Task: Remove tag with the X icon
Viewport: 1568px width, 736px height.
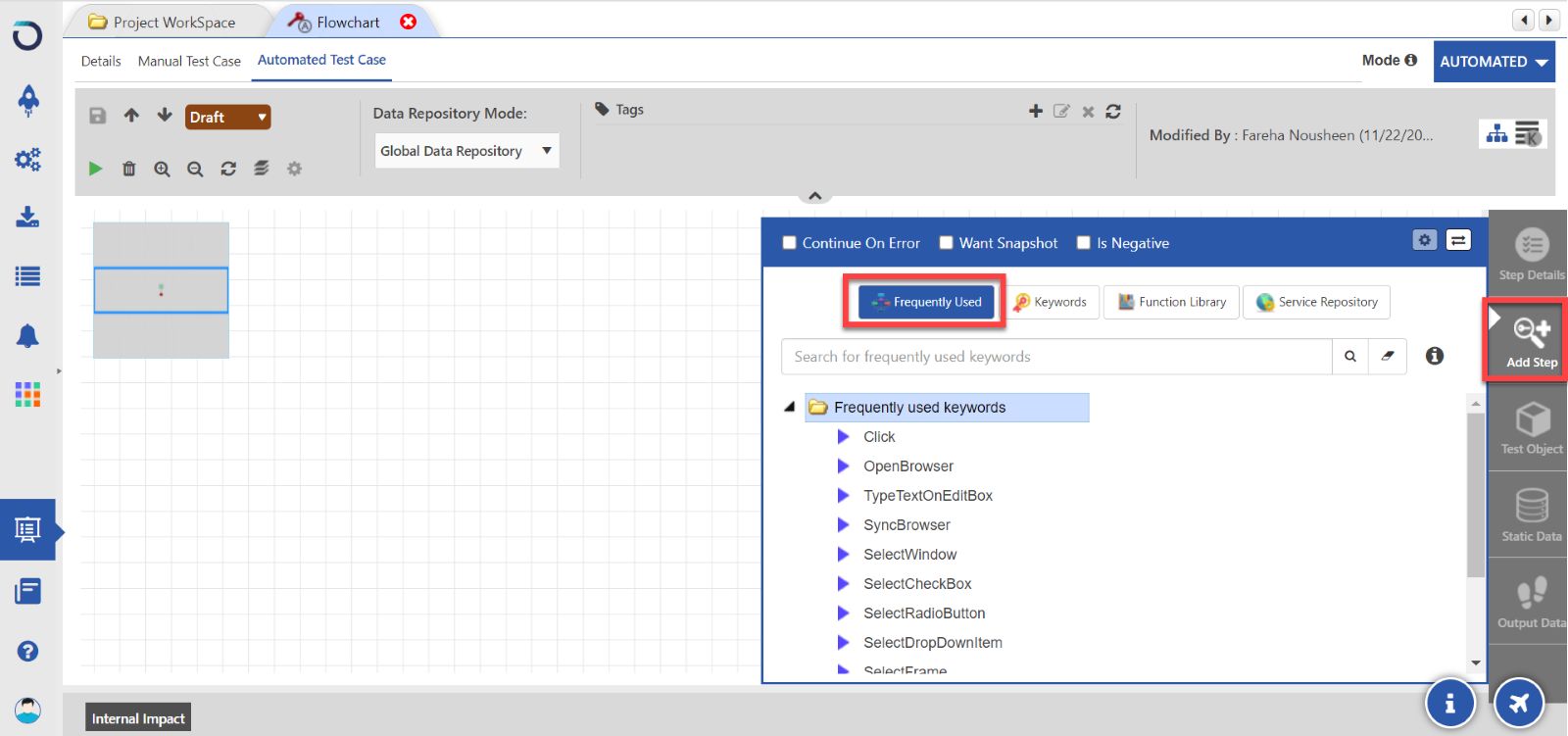Action: tap(1088, 112)
